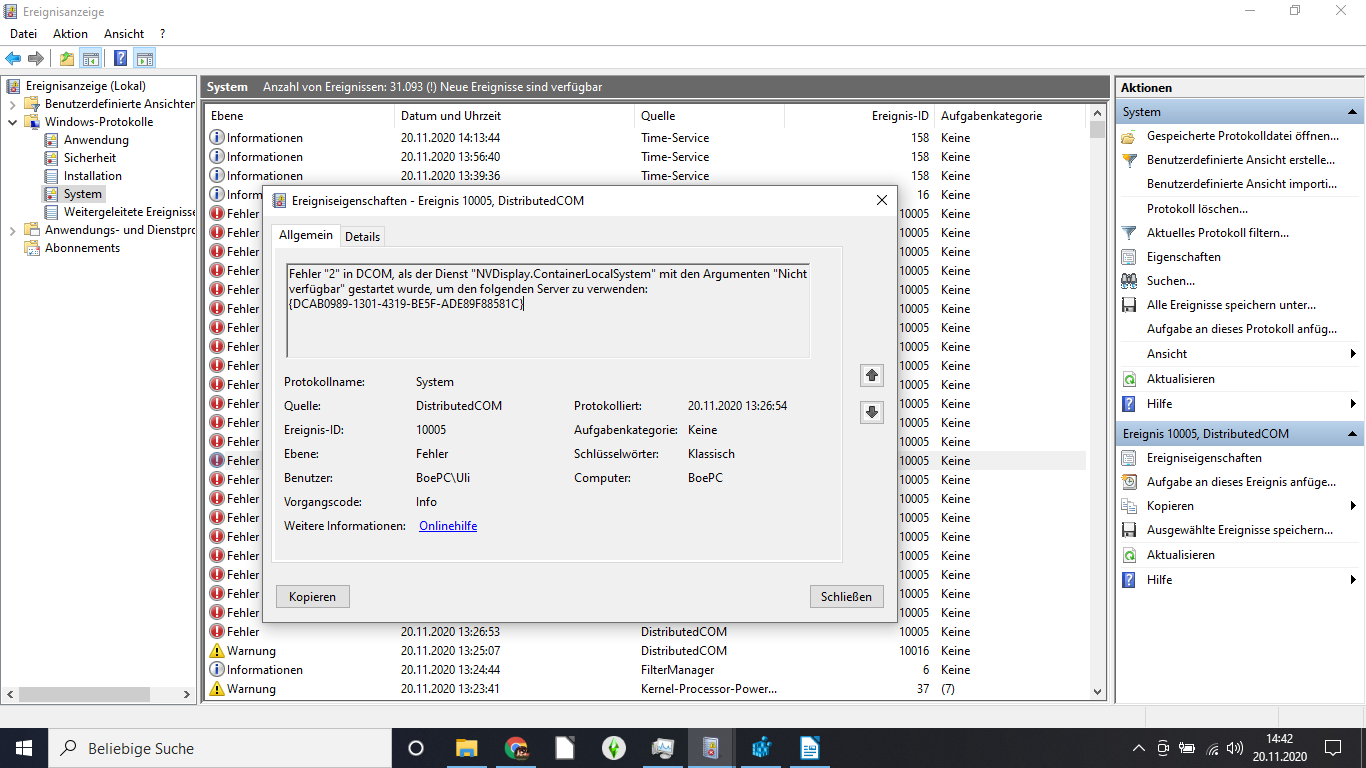Click the folder Up-one-level toolbar icon

tap(67, 58)
